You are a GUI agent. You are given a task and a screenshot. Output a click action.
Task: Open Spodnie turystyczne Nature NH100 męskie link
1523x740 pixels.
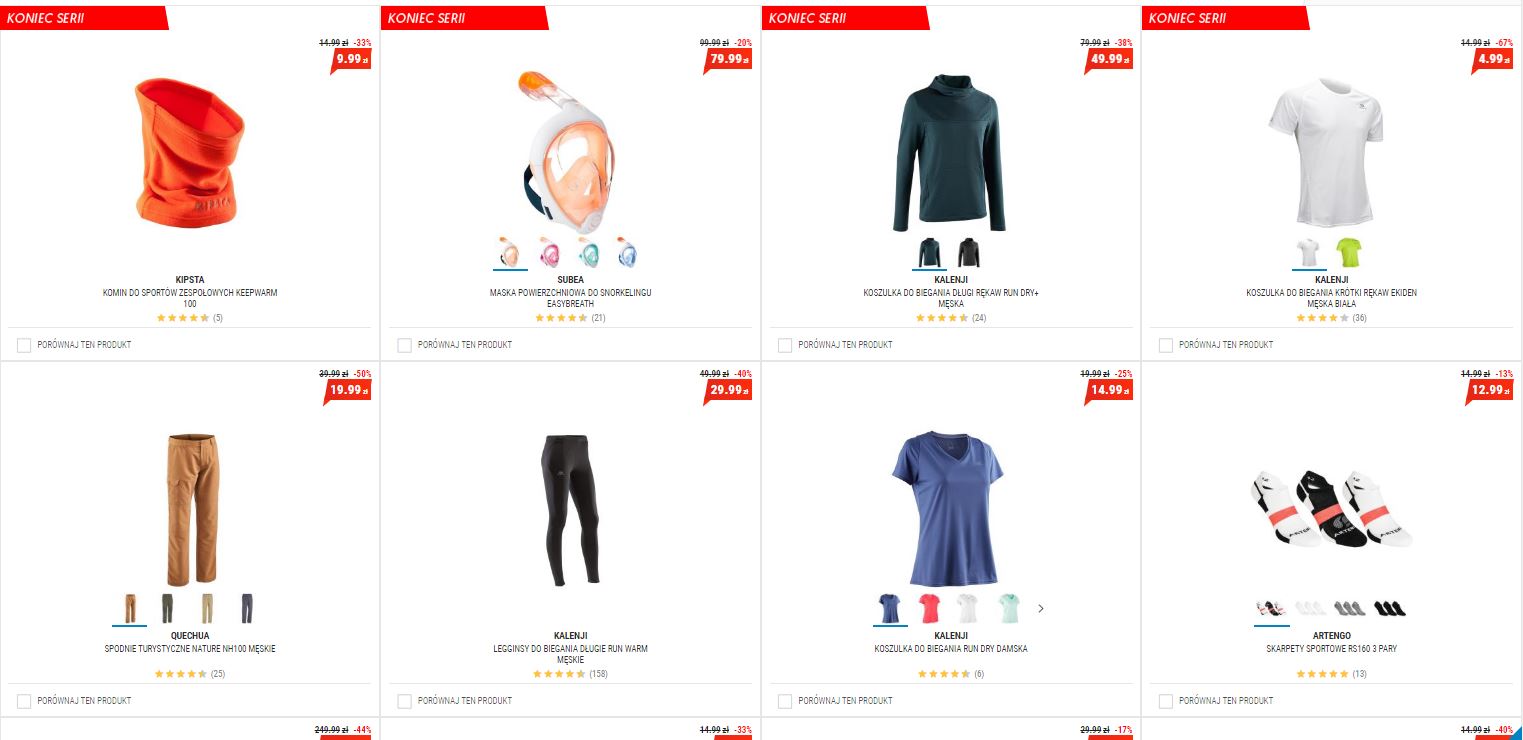tap(190, 649)
